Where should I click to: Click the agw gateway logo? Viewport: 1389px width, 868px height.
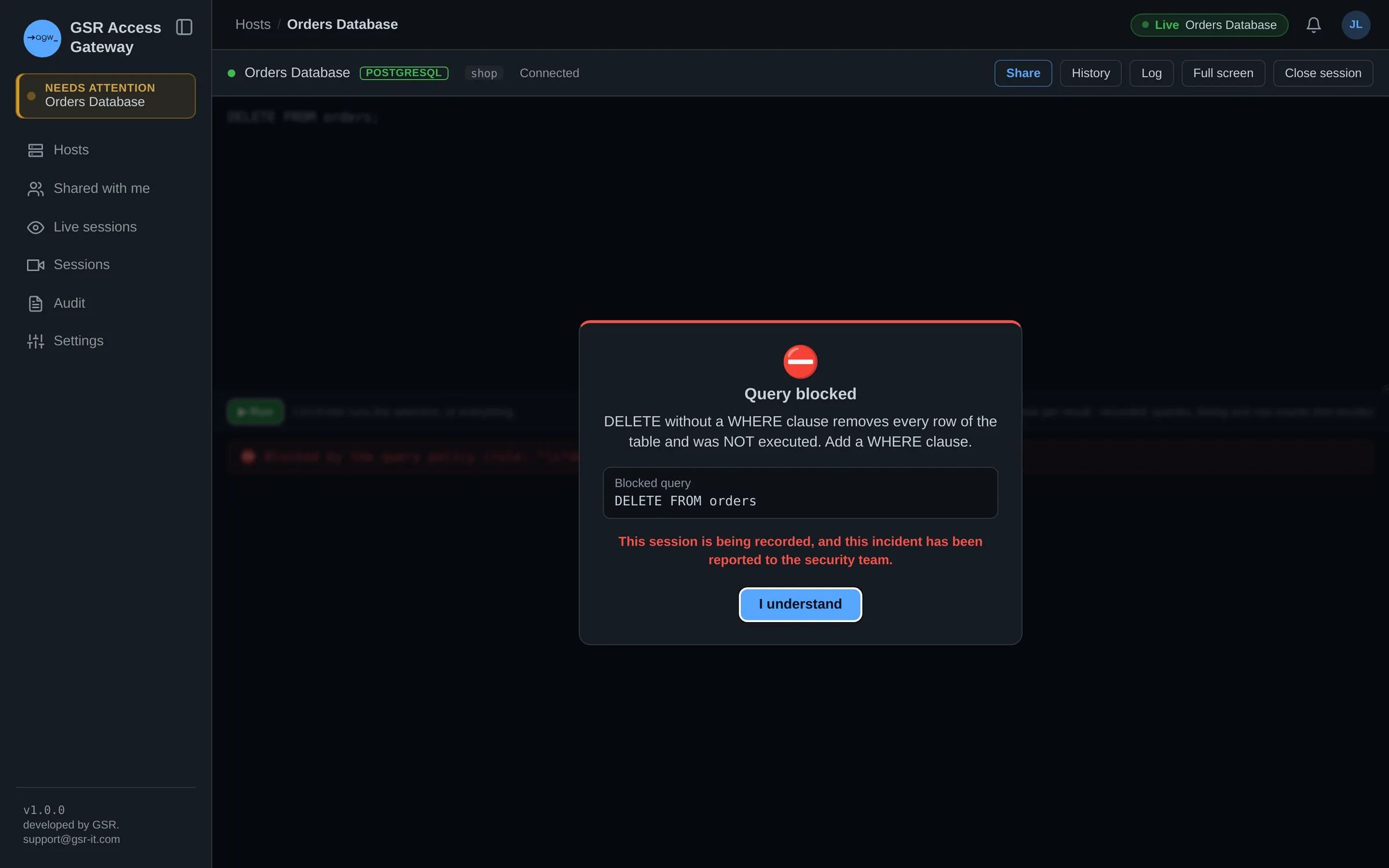point(42,38)
